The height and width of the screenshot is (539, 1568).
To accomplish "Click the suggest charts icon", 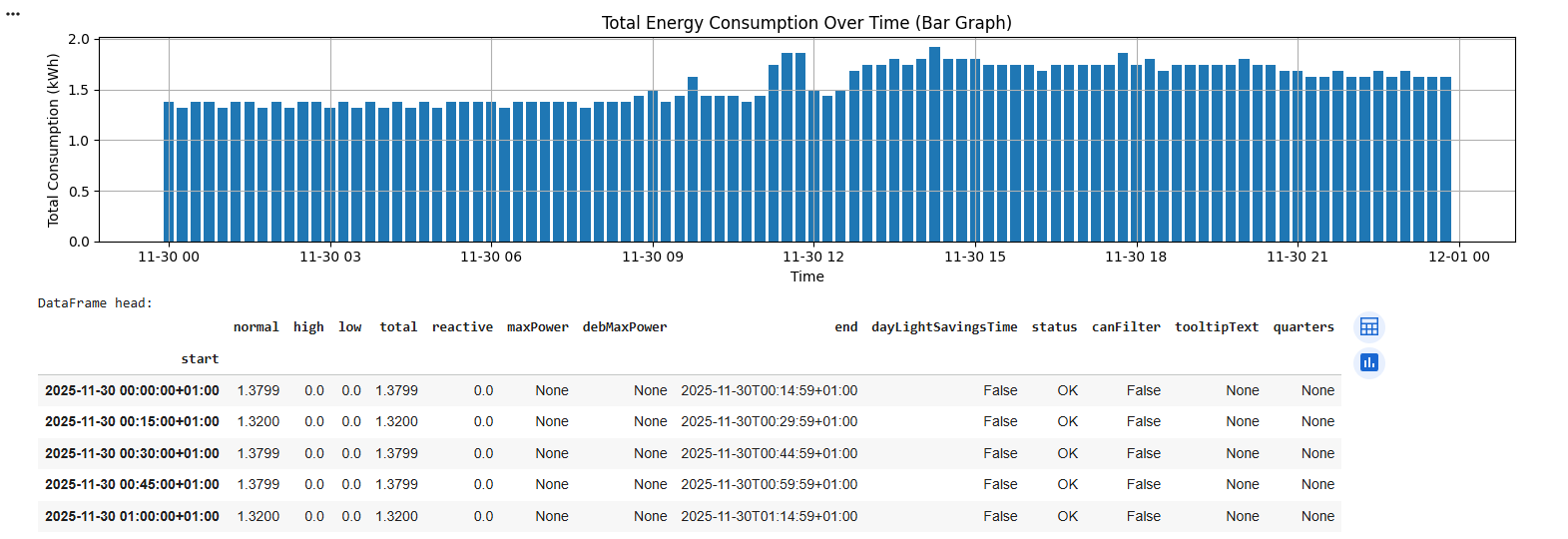I will pos(1368,362).
